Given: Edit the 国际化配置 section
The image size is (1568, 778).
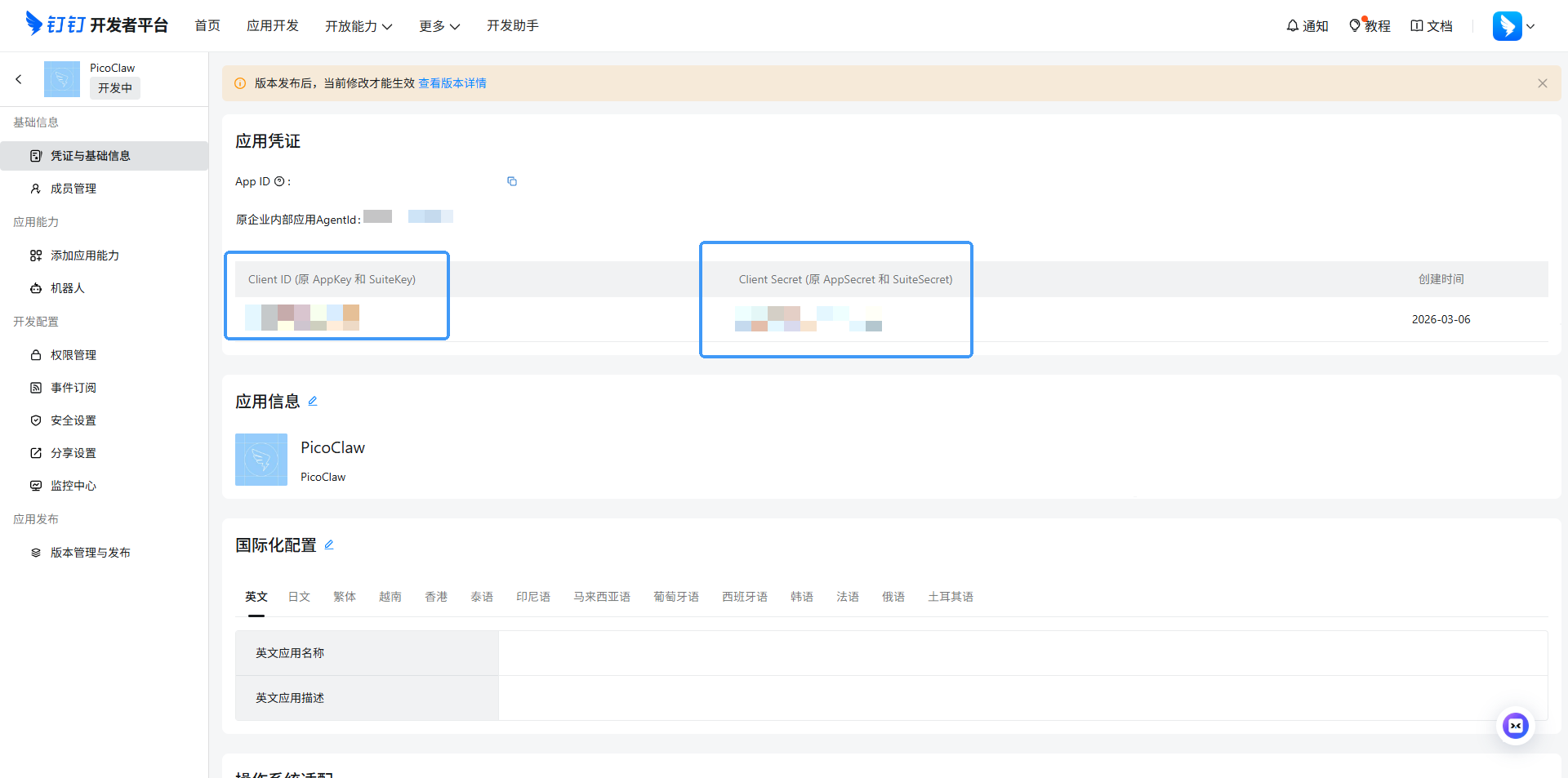Looking at the screenshot, I should tap(329, 545).
